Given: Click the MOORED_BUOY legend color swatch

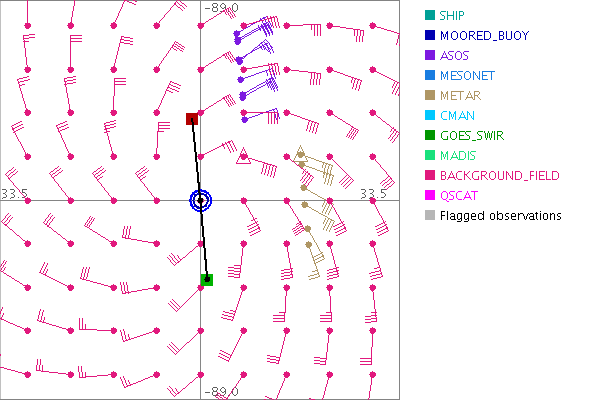Looking at the screenshot, I should tap(429, 35).
